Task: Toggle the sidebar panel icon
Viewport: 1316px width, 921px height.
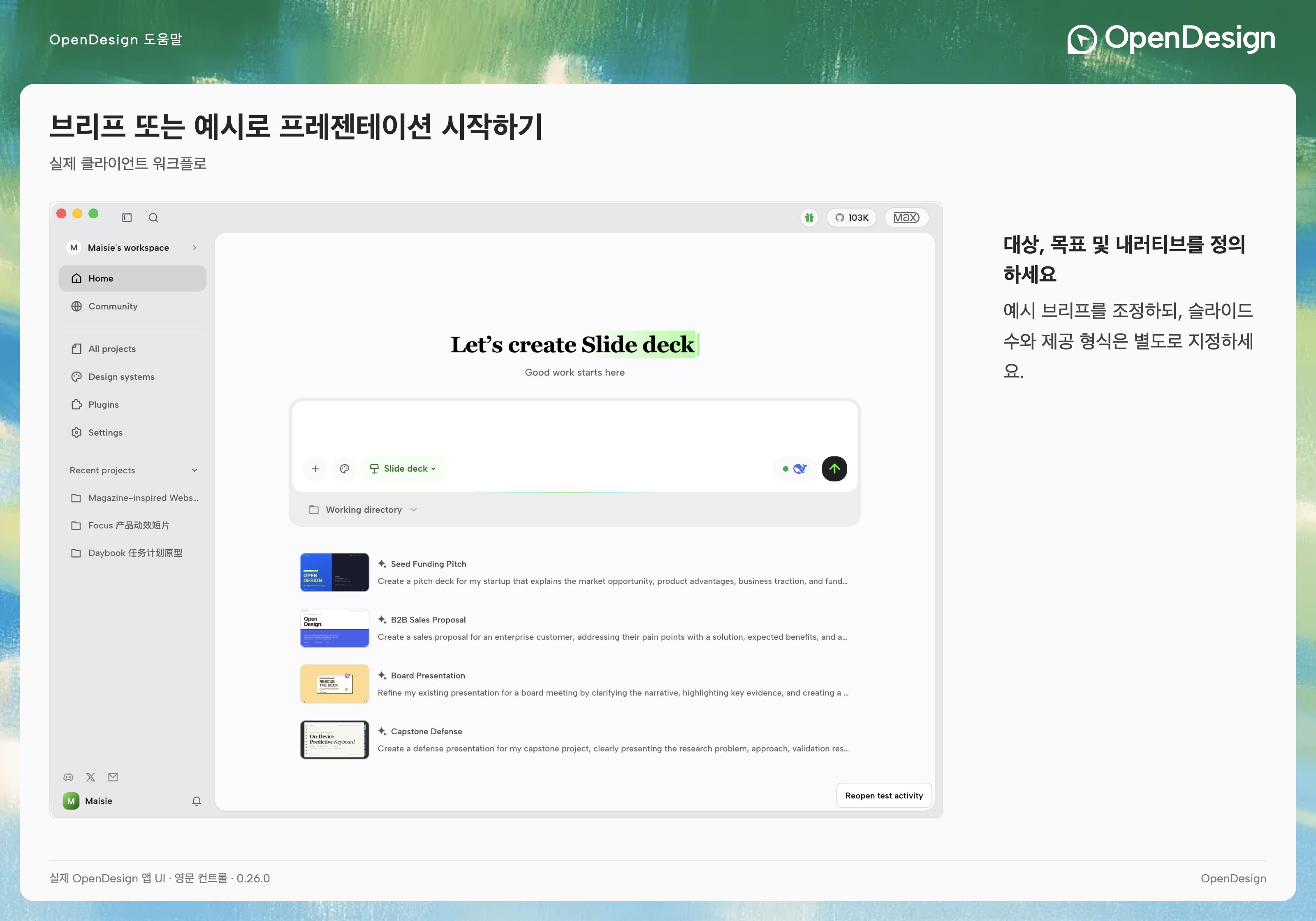Action: click(x=127, y=218)
